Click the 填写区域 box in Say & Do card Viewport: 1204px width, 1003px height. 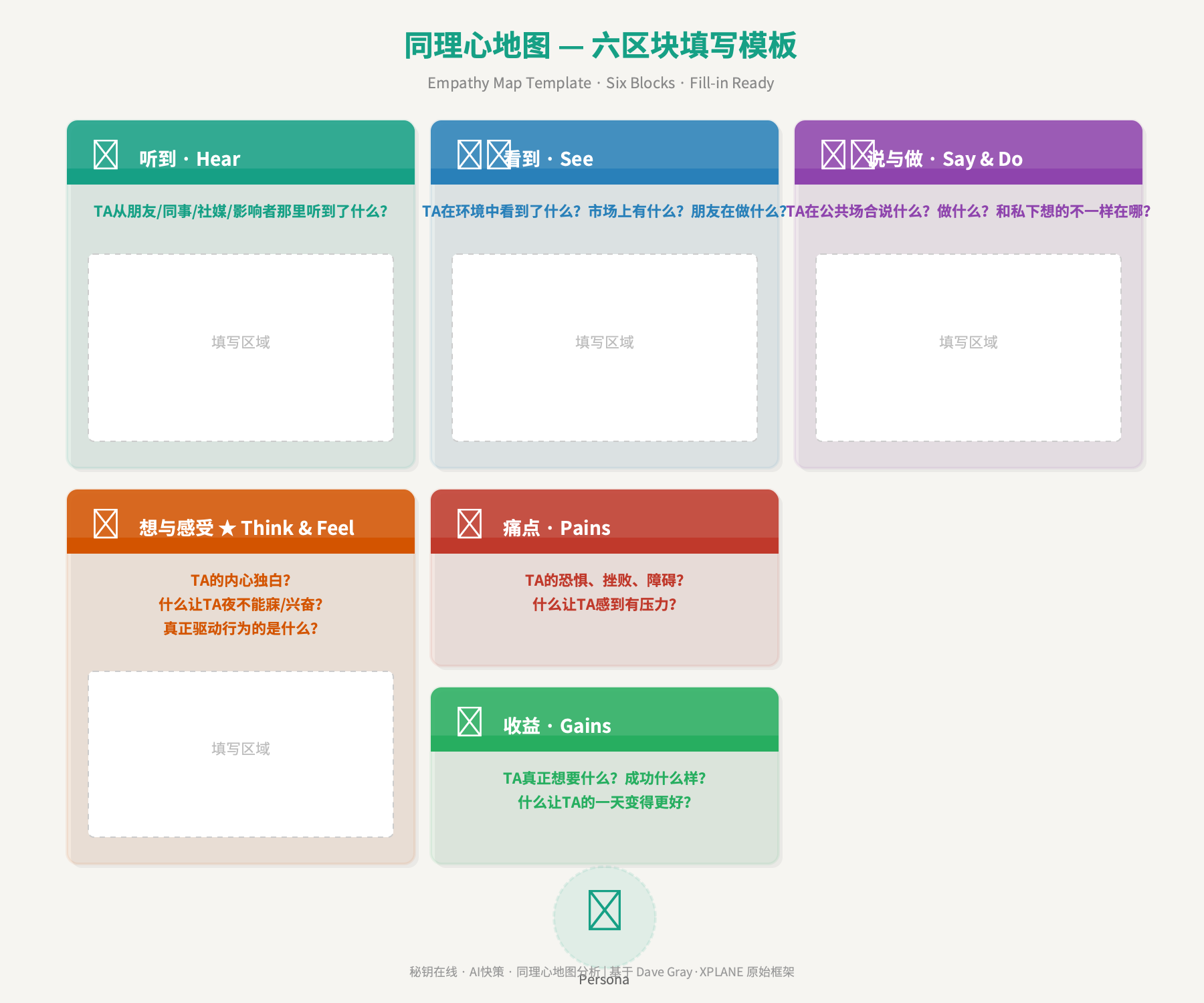click(969, 348)
